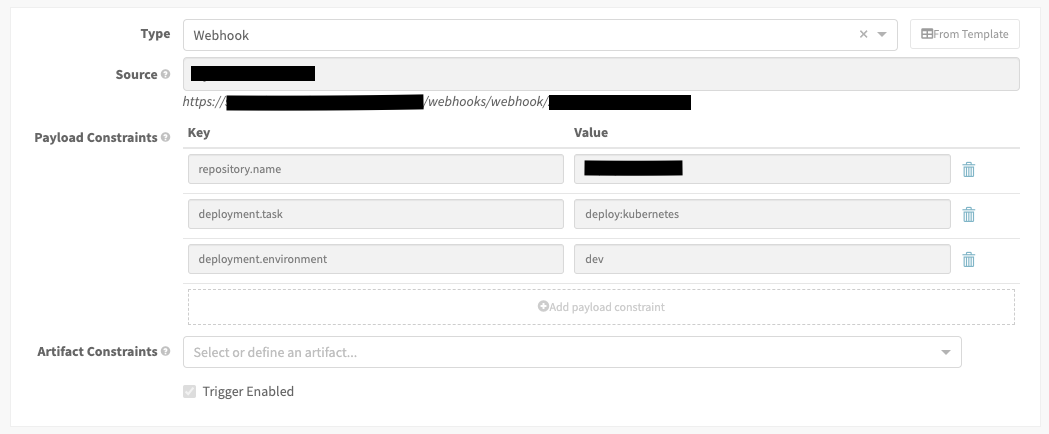Delete the deployment.task payload constraint
The image size is (1049, 434).
[968, 214]
